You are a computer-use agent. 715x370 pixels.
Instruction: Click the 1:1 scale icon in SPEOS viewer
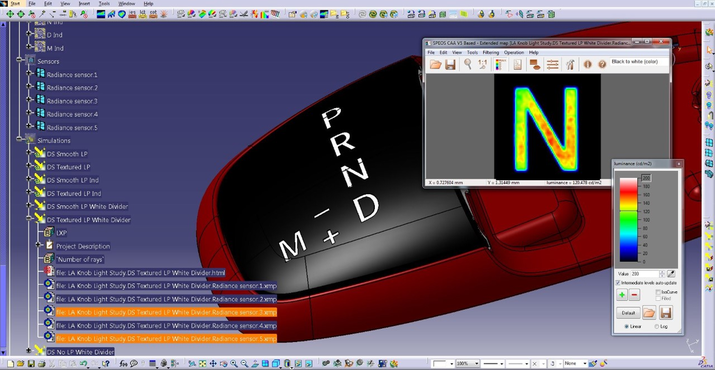coord(483,64)
